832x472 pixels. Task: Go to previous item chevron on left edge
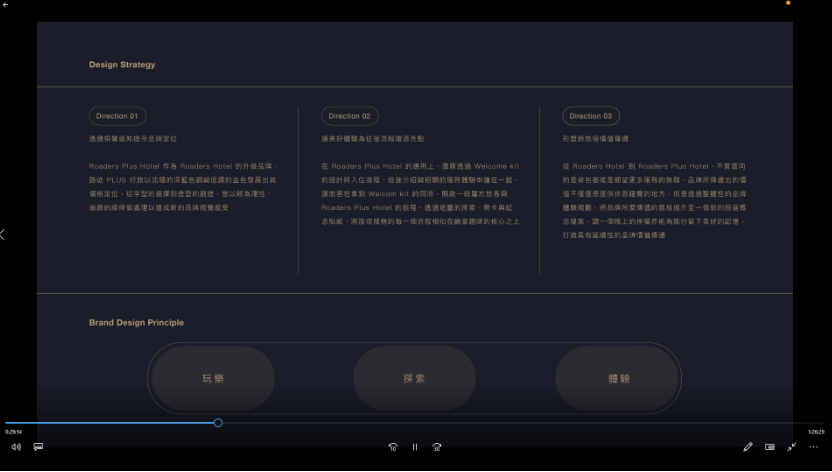pos(3,234)
